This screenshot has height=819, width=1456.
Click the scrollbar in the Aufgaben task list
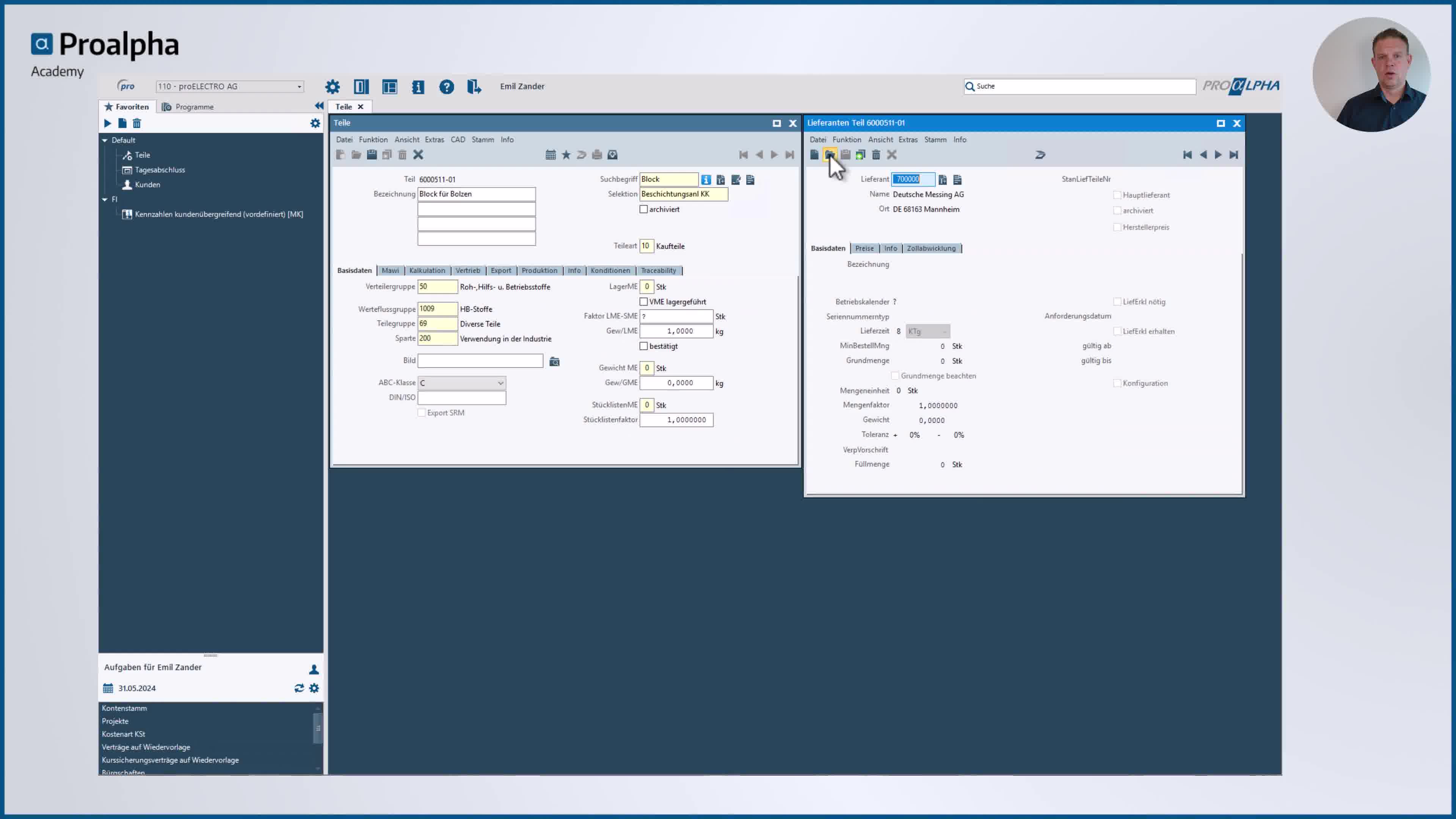318,728
